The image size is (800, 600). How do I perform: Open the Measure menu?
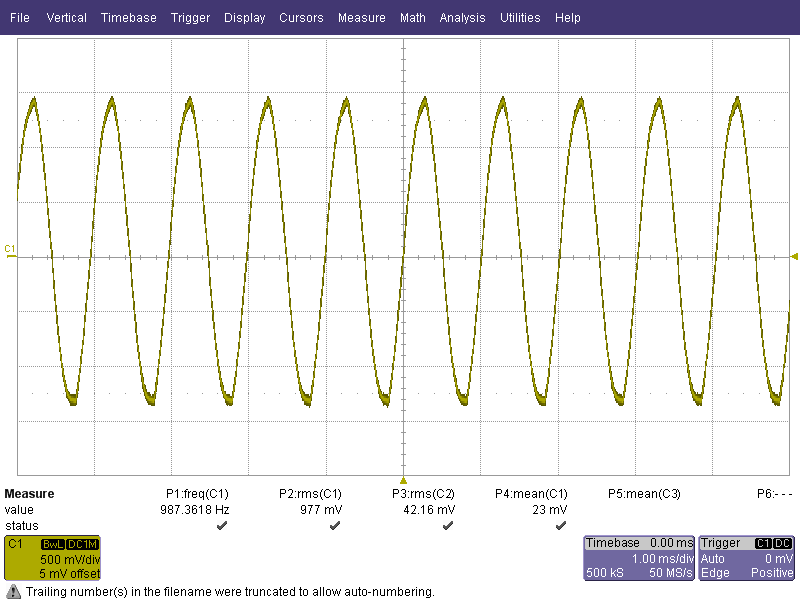tap(362, 18)
